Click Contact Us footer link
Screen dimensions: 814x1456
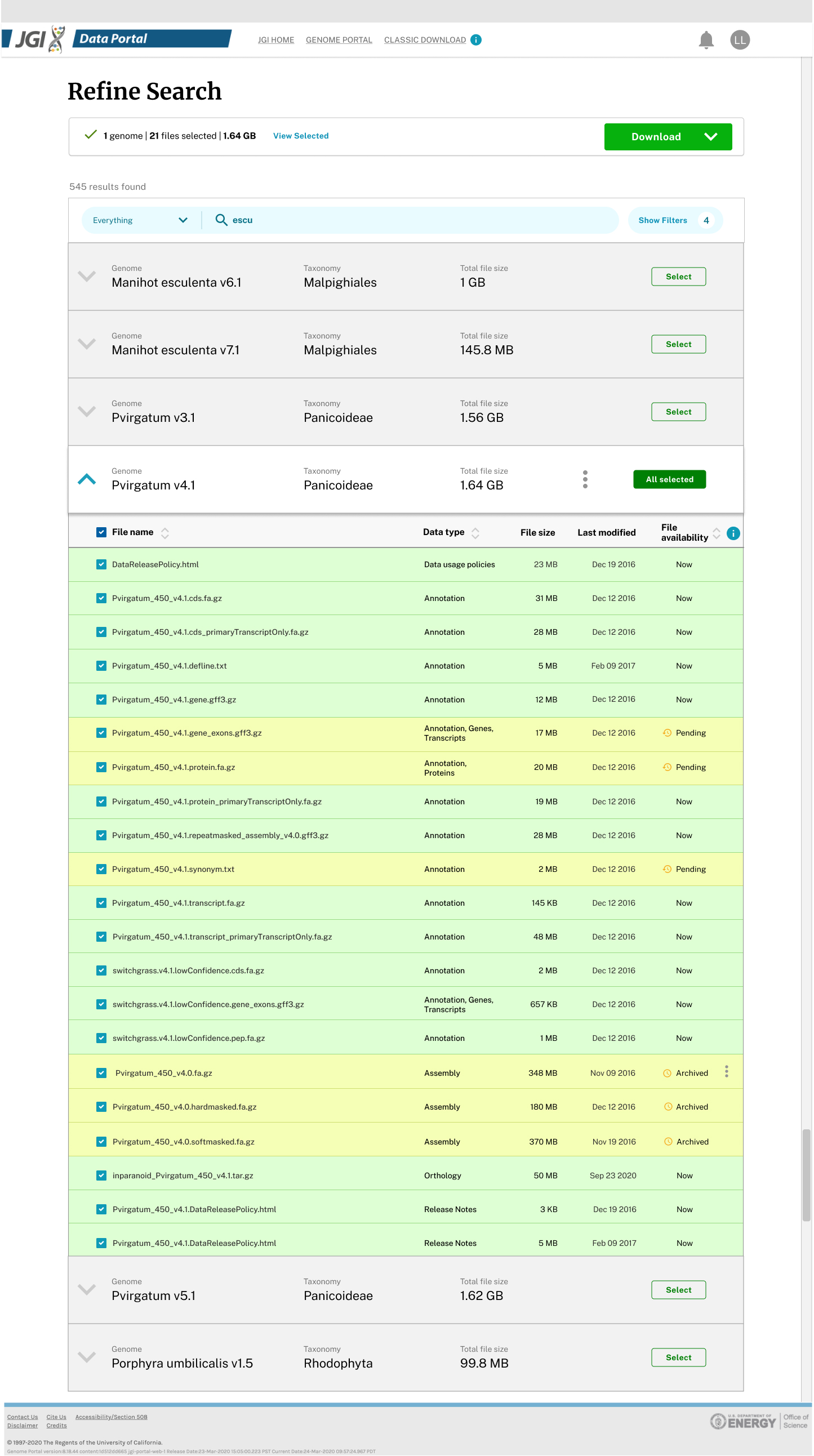[23, 1417]
